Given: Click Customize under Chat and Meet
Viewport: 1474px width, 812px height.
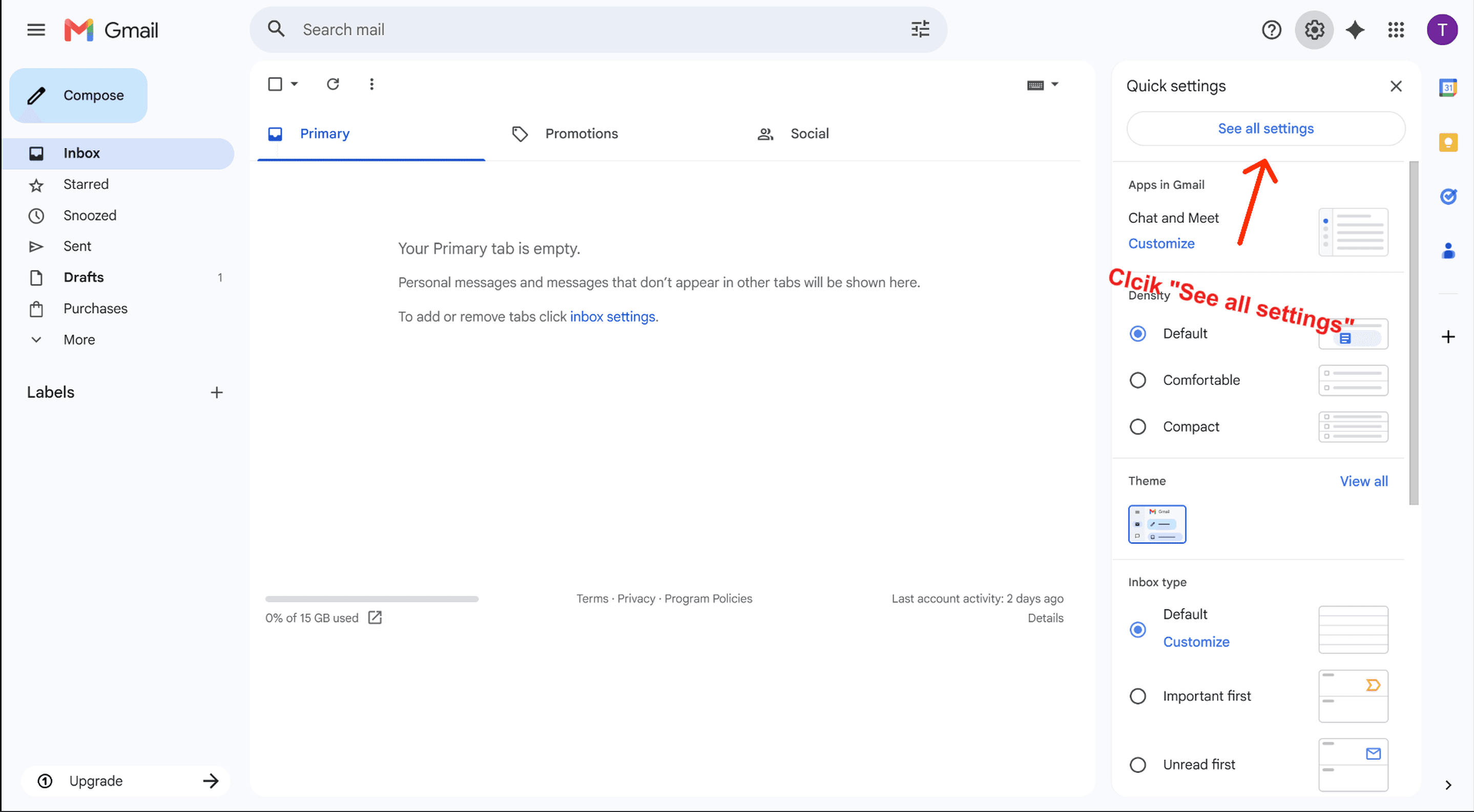Looking at the screenshot, I should tap(1161, 244).
